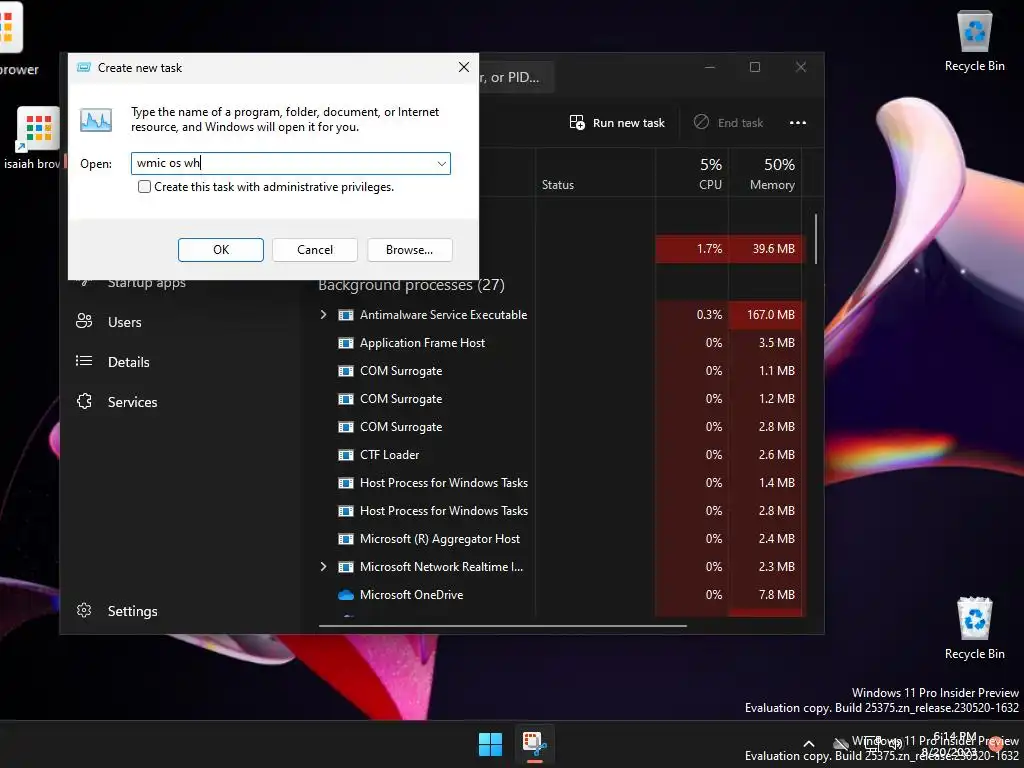Click the Run dialog performance graph icon

[x=96, y=120]
